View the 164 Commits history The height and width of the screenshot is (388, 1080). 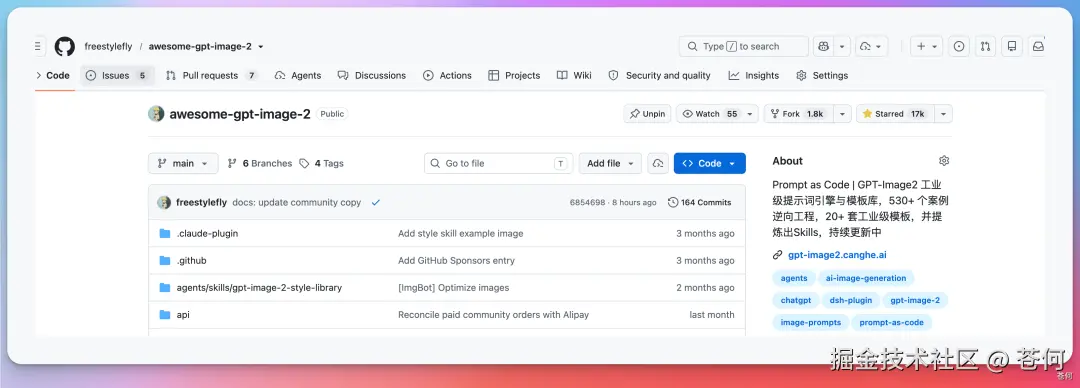(699, 203)
